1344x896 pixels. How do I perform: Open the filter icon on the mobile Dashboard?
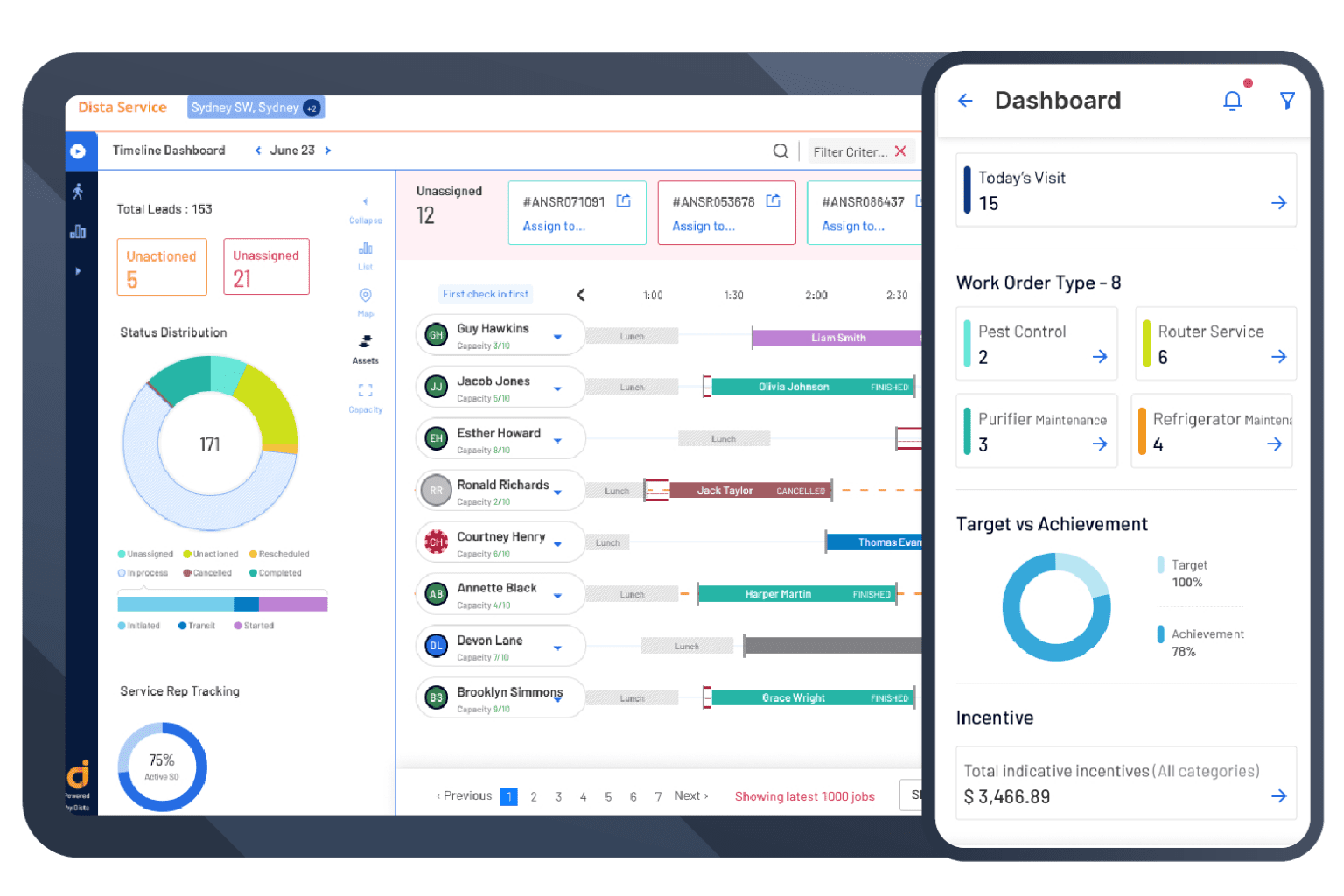click(1287, 101)
